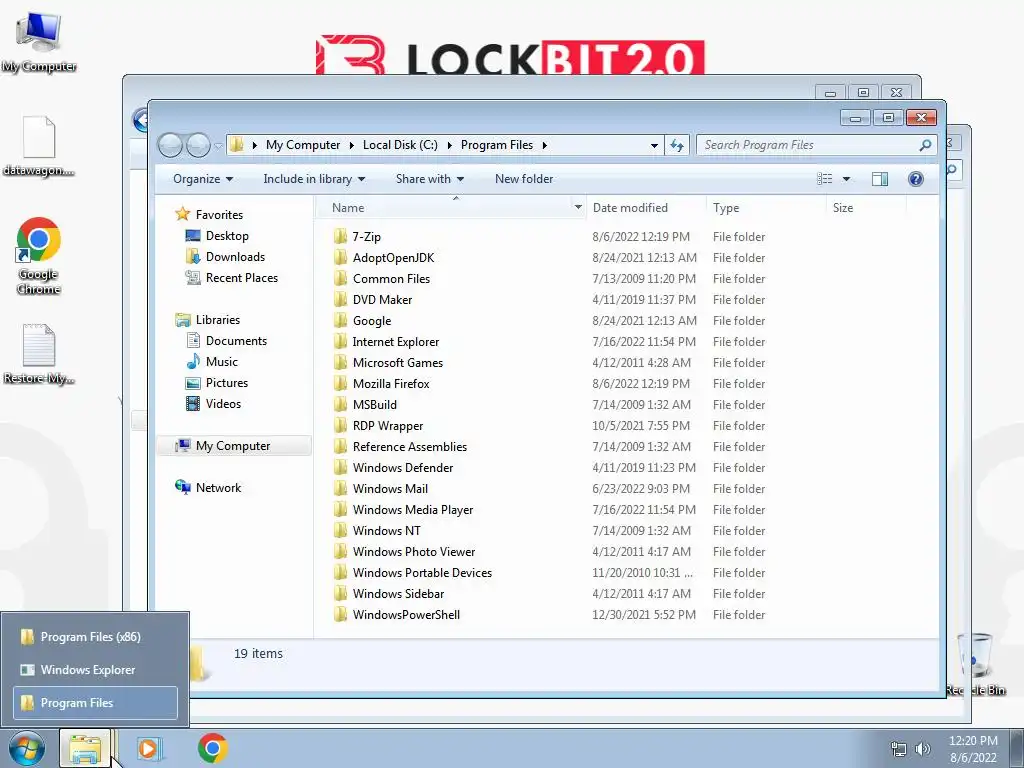Click the refresh icon beside the address bar
Viewport: 1024px width, 768px height.
click(x=677, y=145)
